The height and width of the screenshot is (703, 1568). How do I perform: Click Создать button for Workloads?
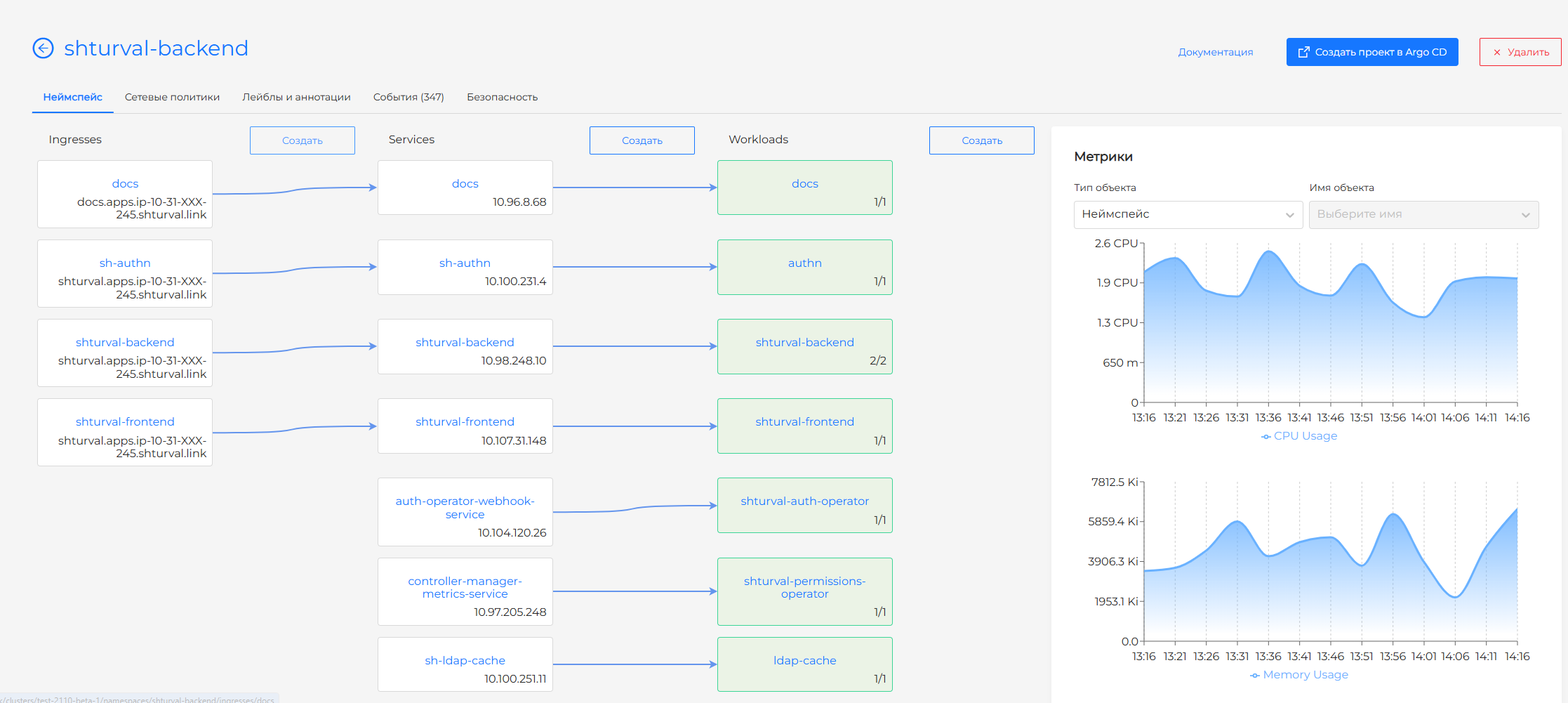[981, 140]
